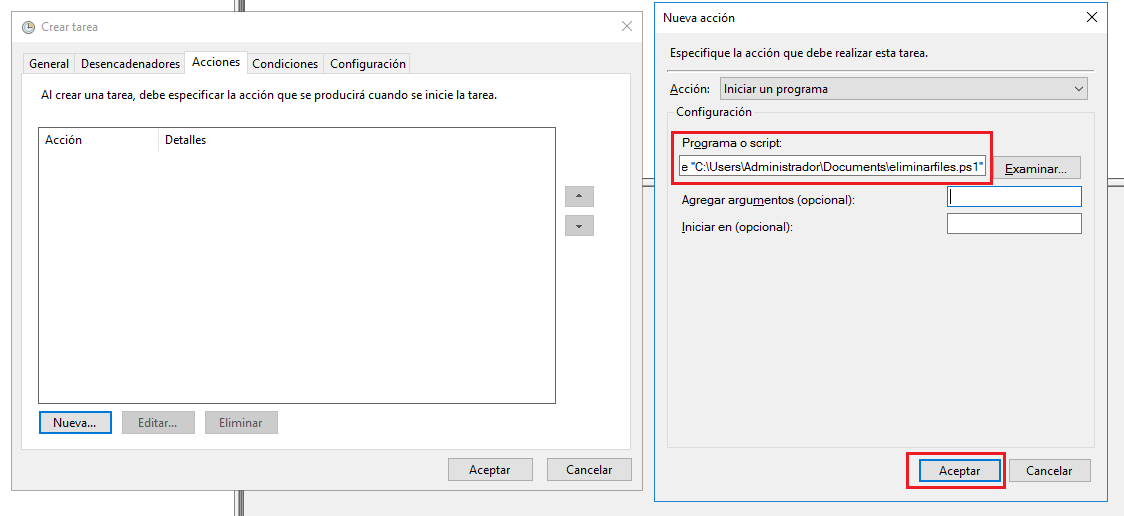
Task: Close the Crear tarea window
Action: pyautogui.click(x=627, y=27)
